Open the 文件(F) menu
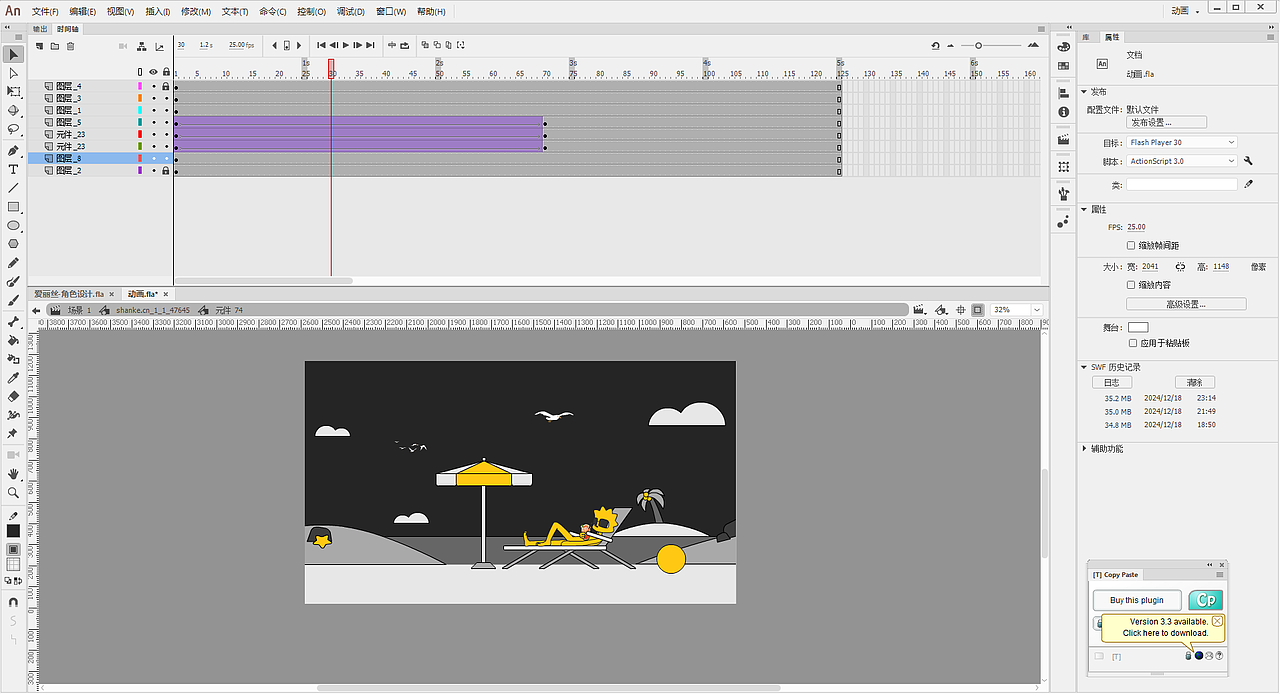Viewport: 1280px width, 694px height. 45,11
